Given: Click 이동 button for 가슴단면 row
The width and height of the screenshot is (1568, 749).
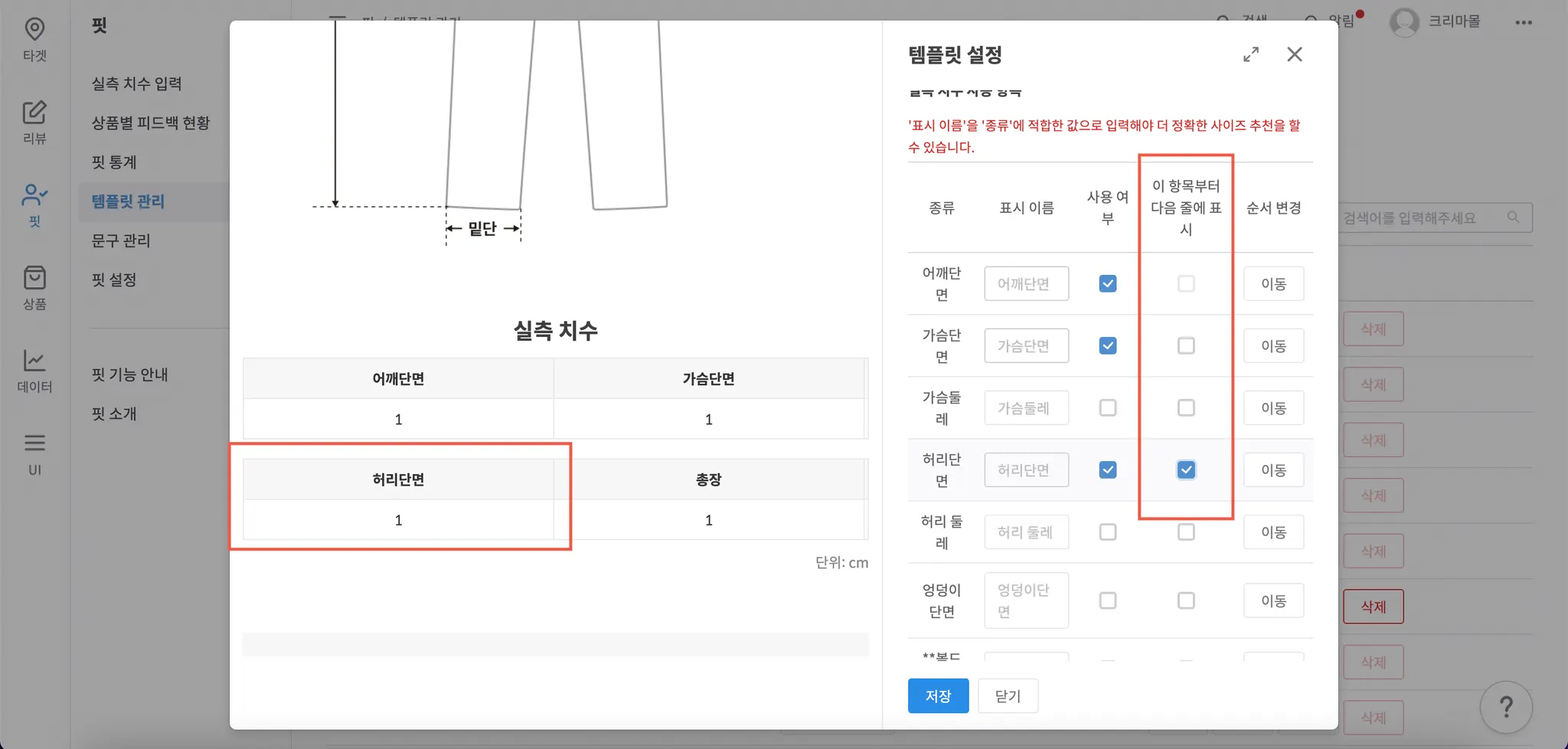Looking at the screenshot, I should pyautogui.click(x=1272, y=345).
